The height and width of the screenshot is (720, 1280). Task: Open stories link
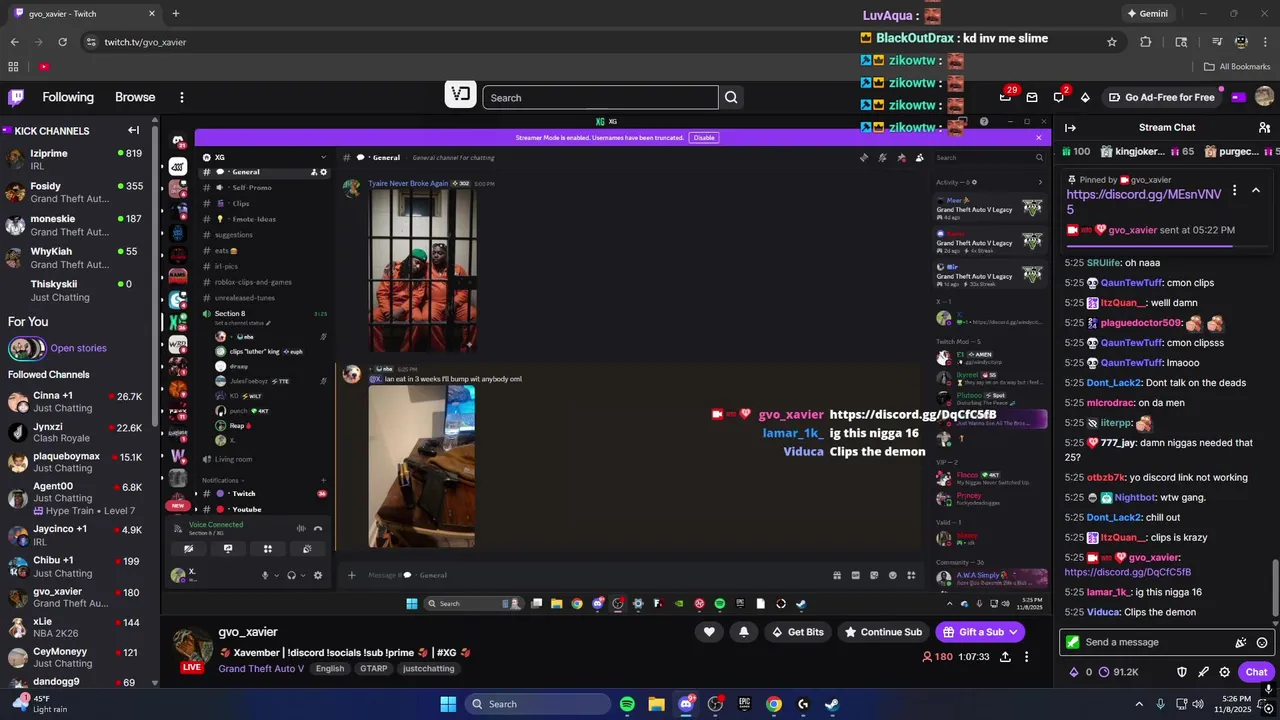[78, 348]
